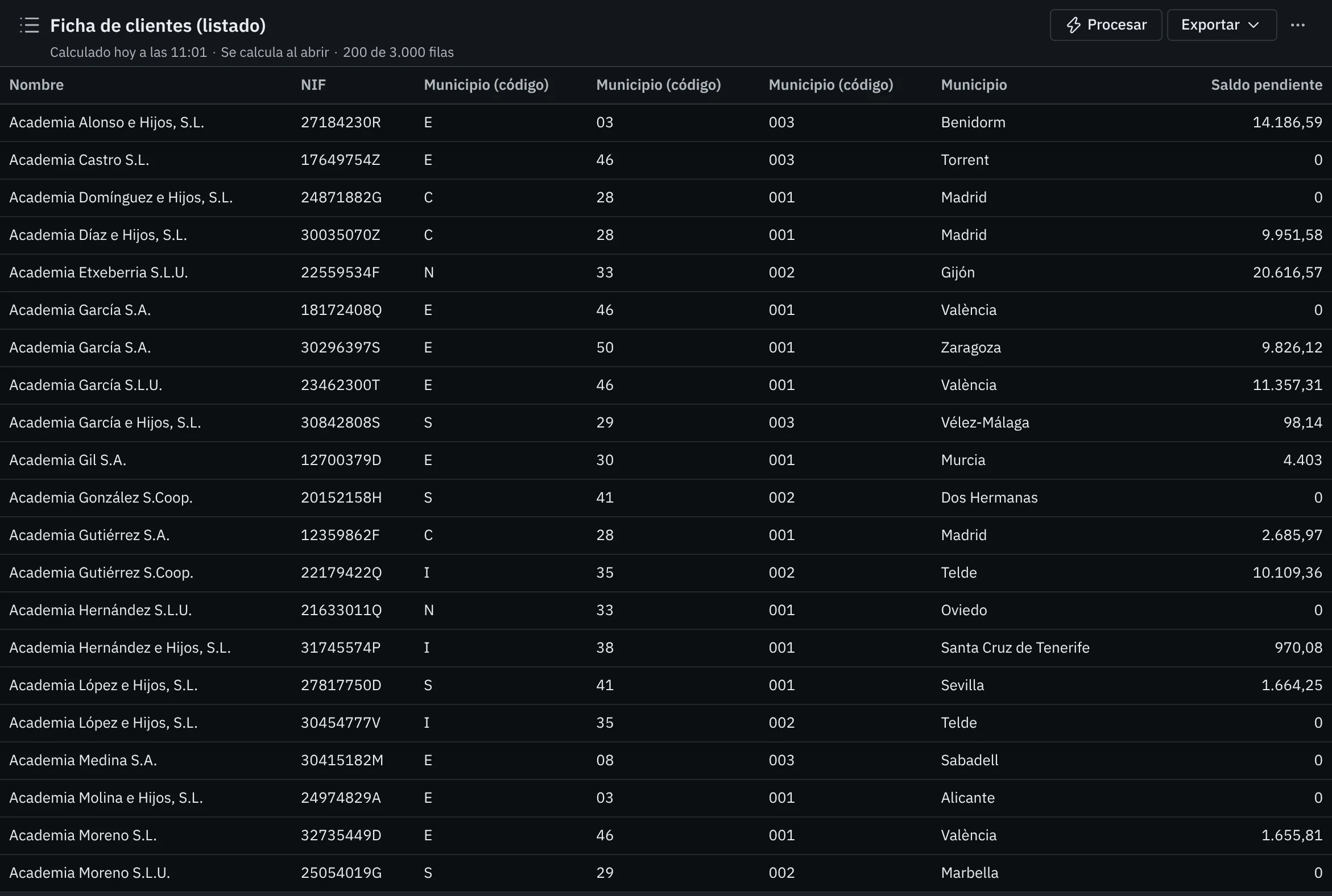Click the Saldo pendiente column header
1332x896 pixels.
pos(1266,85)
